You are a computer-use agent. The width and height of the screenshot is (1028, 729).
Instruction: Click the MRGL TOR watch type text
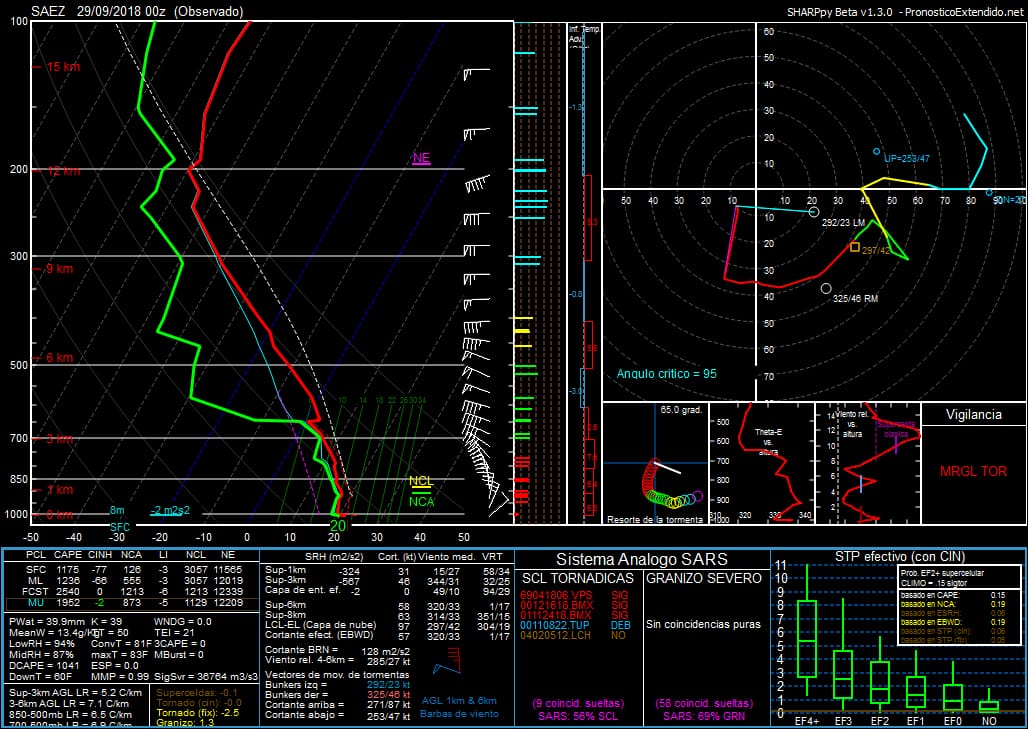(x=973, y=471)
